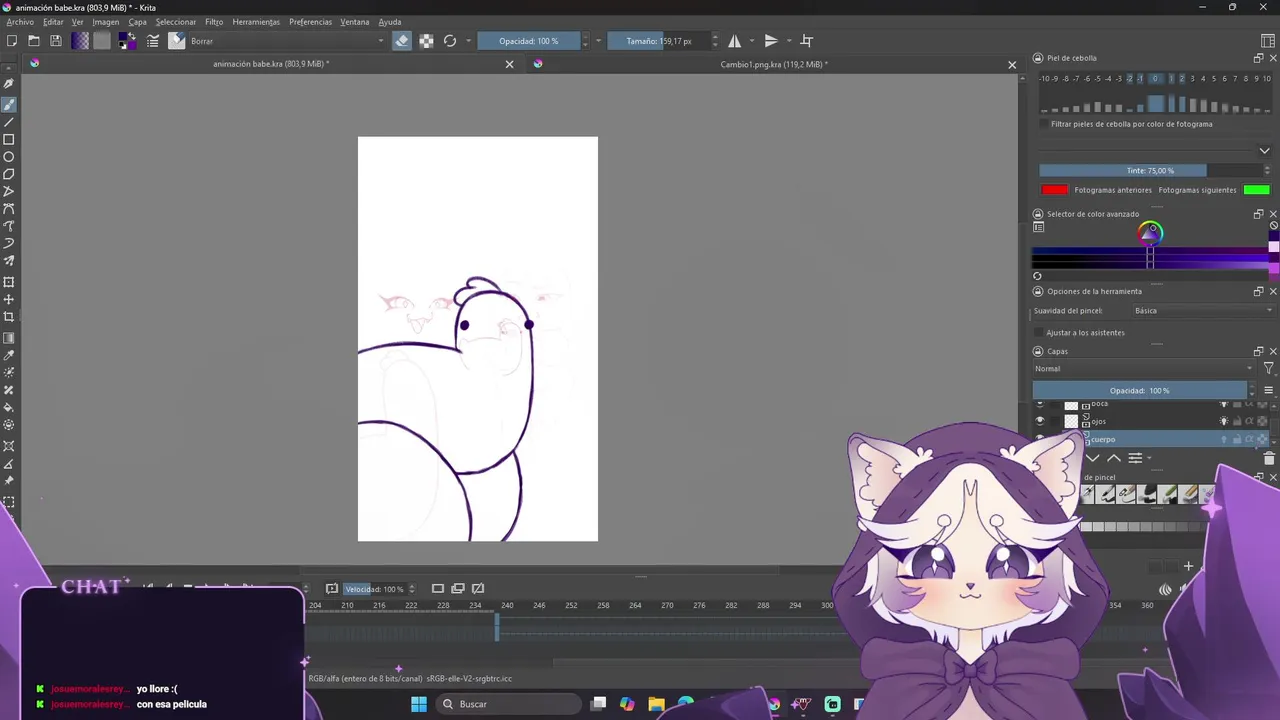Viewport: 1280px width, 720px height.
Task: Adjust the Tinte 75,00 % slider
Action: tap(1150, 171)
